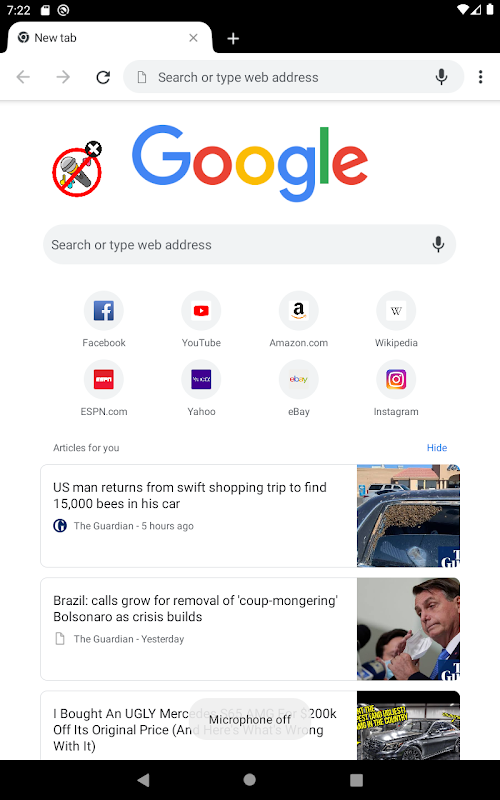Tap the microphone in the Google search box

coord(438,244)
